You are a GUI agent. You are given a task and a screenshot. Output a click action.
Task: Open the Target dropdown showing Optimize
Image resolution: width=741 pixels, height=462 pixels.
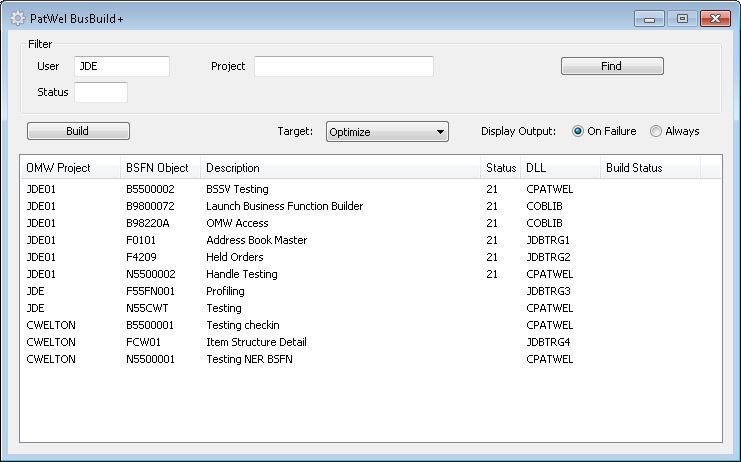[x=387, y=131]
